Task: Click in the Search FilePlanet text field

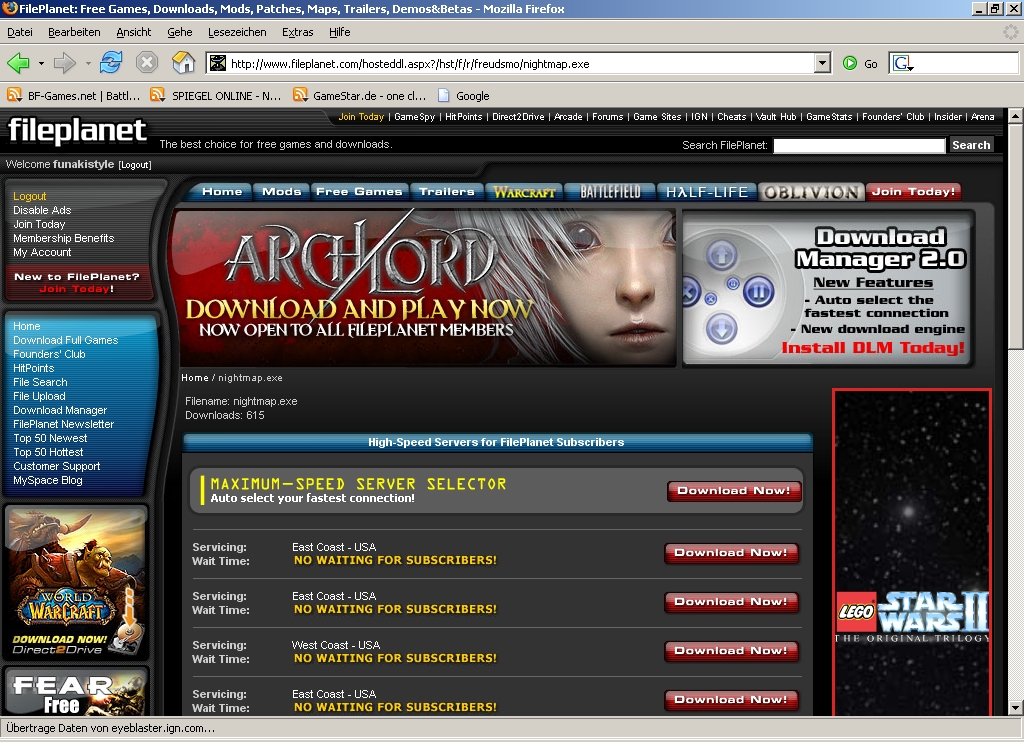Action: tap(858, 146)
